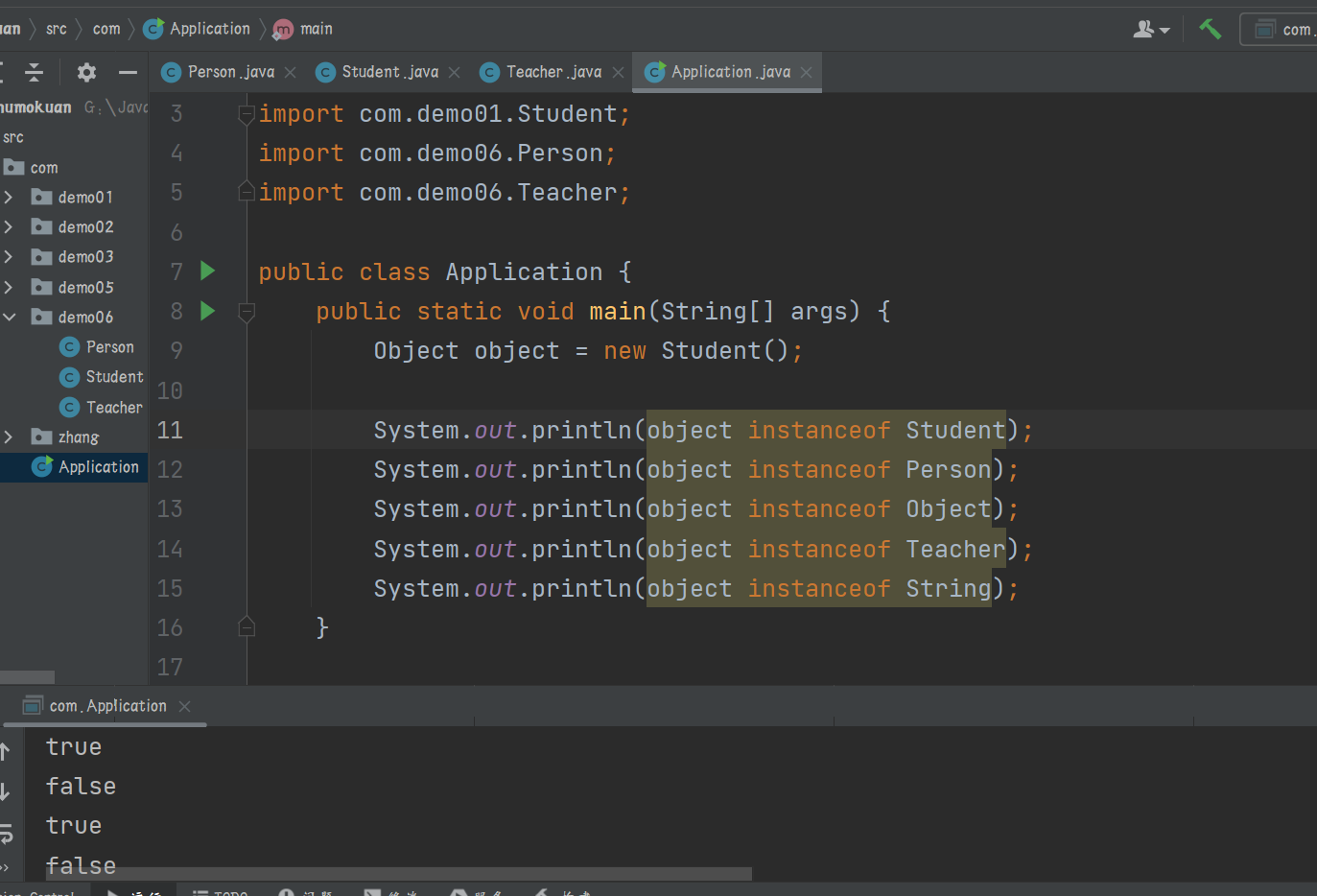Run the main method from the line 8 gutter
Screen dimensions: 1317x896
[x=207, y=311]
